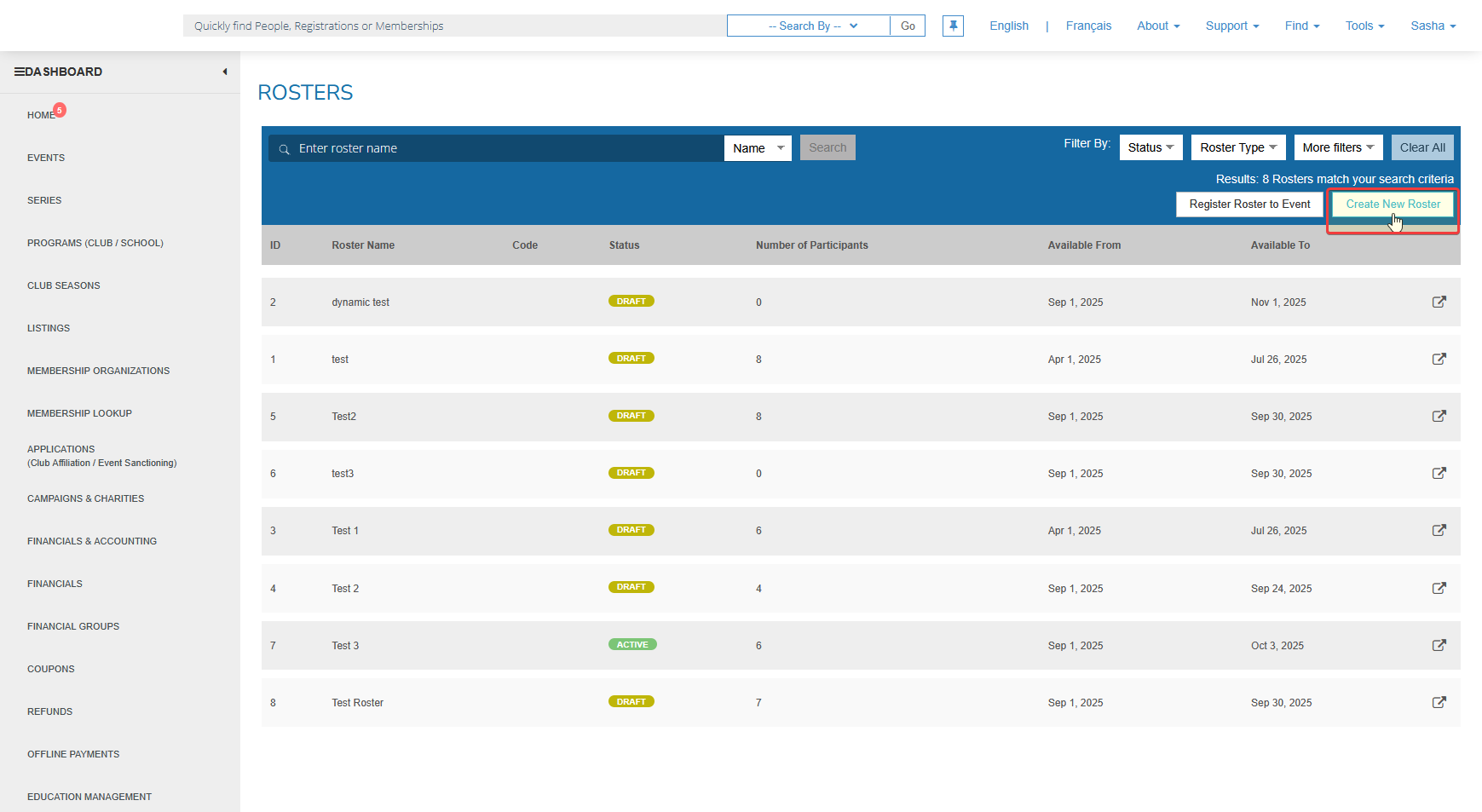
Task: Click the pin icon in top bar
Action: pyautogui.click(x=953, y=26)
